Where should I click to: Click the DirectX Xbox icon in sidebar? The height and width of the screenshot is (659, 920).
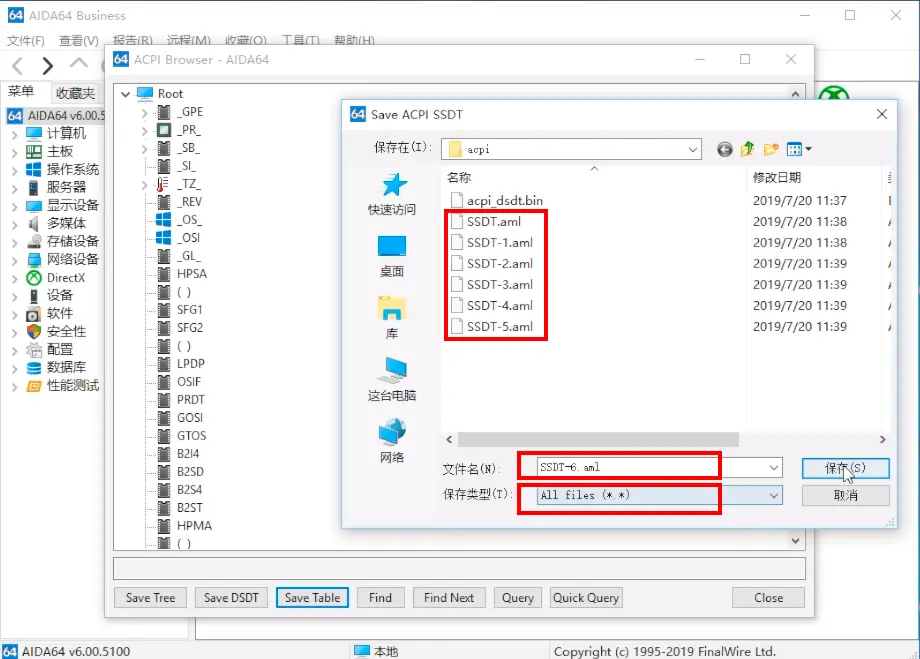[x=34, y=278]
